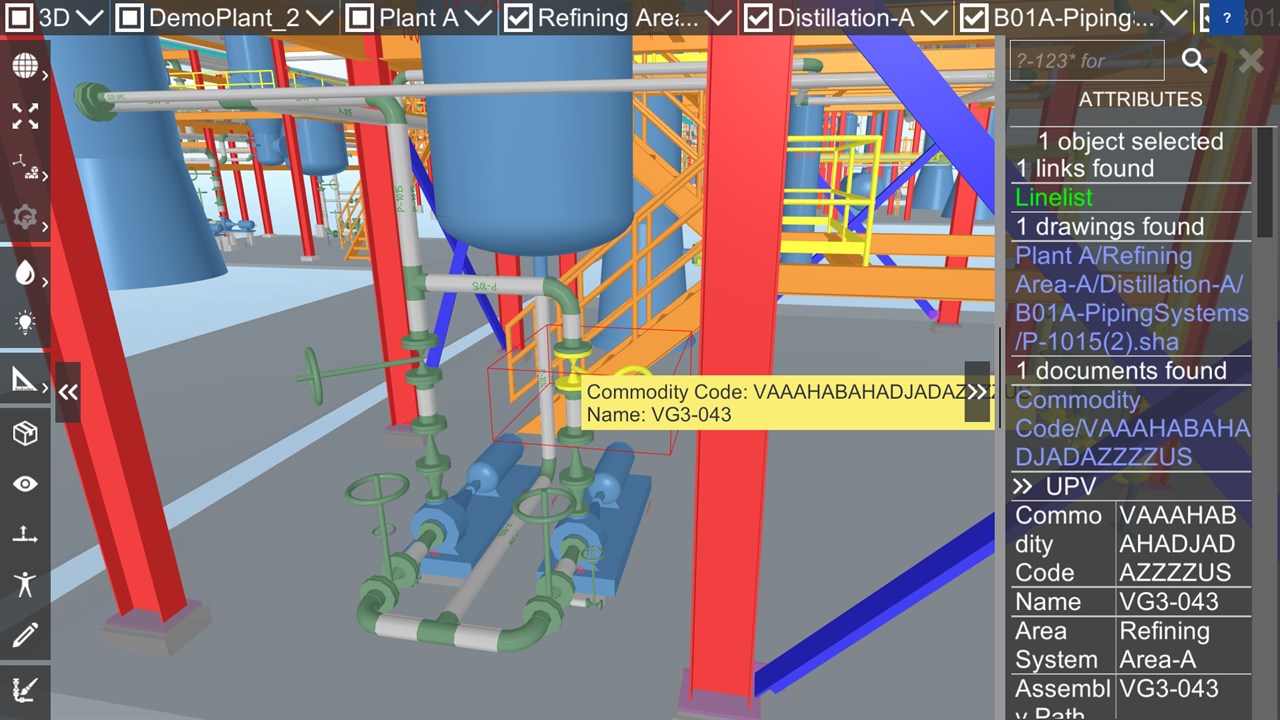Uncheck the B01A-Piping checkbox
1280x720 pixels.
tap(974, 18)
